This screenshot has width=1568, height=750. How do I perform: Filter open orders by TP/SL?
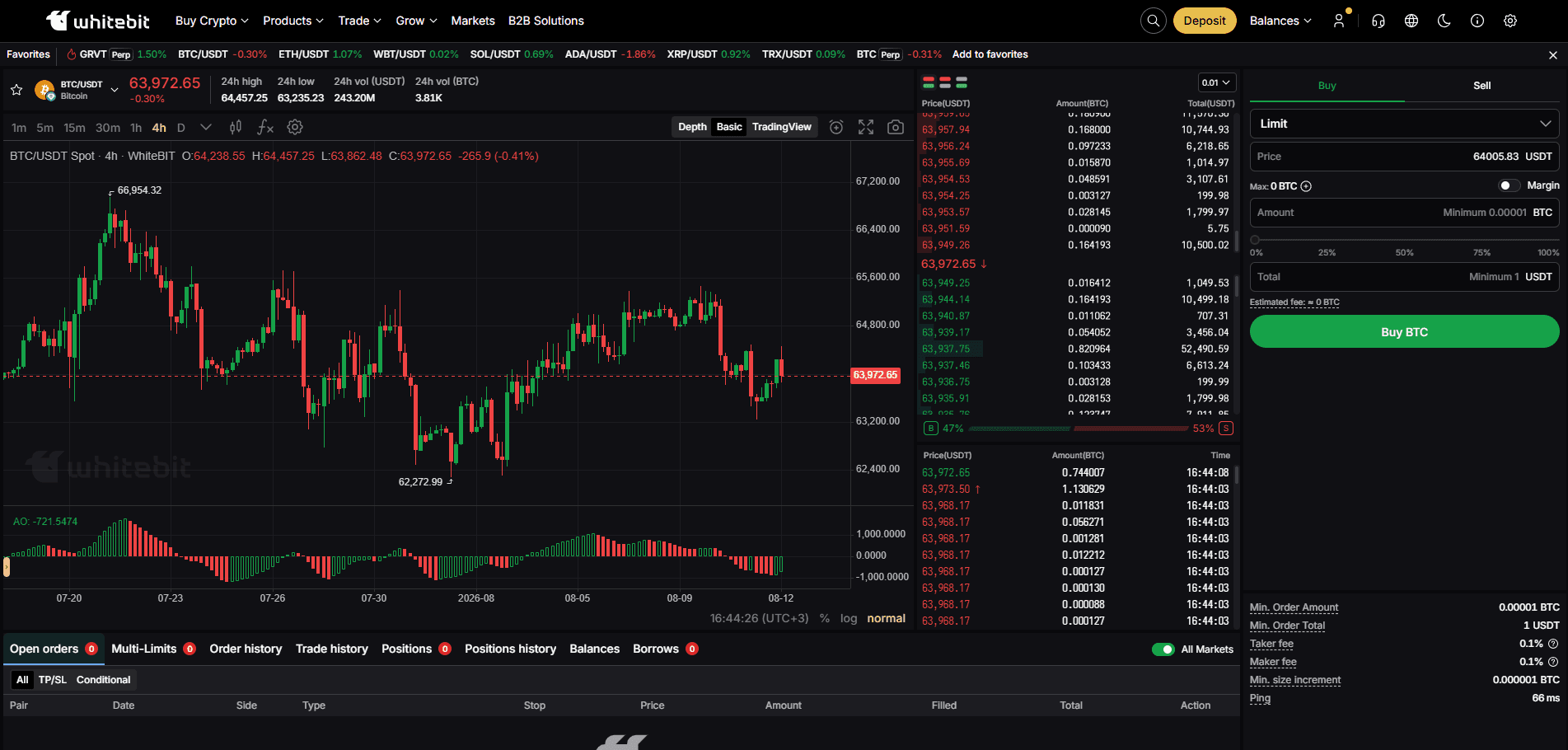52,680
